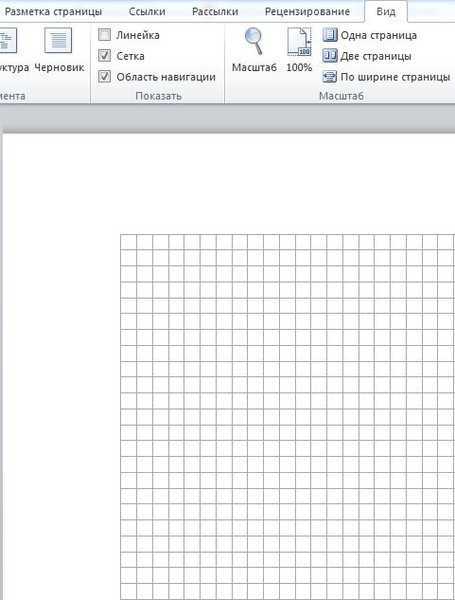Set zoom with the 100% page icon
Screen dimensions: 455x600
point(299,41)
